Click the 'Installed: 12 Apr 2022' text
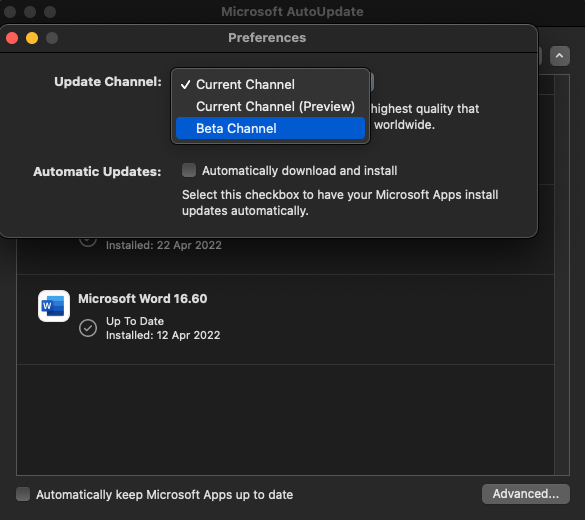 click(x=163, y=335)
